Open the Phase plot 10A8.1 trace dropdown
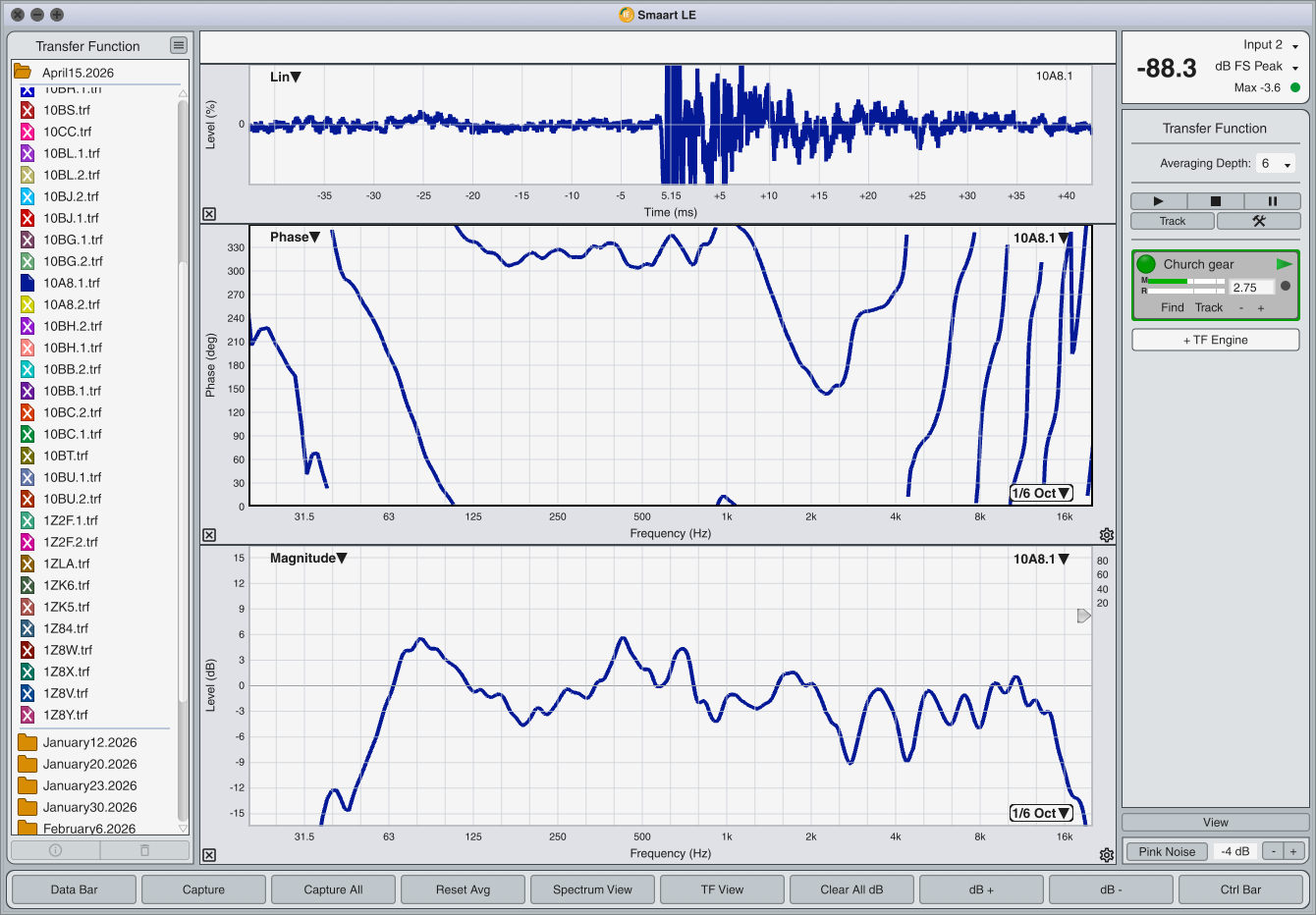1316x915 pixels. [1041, 238]
